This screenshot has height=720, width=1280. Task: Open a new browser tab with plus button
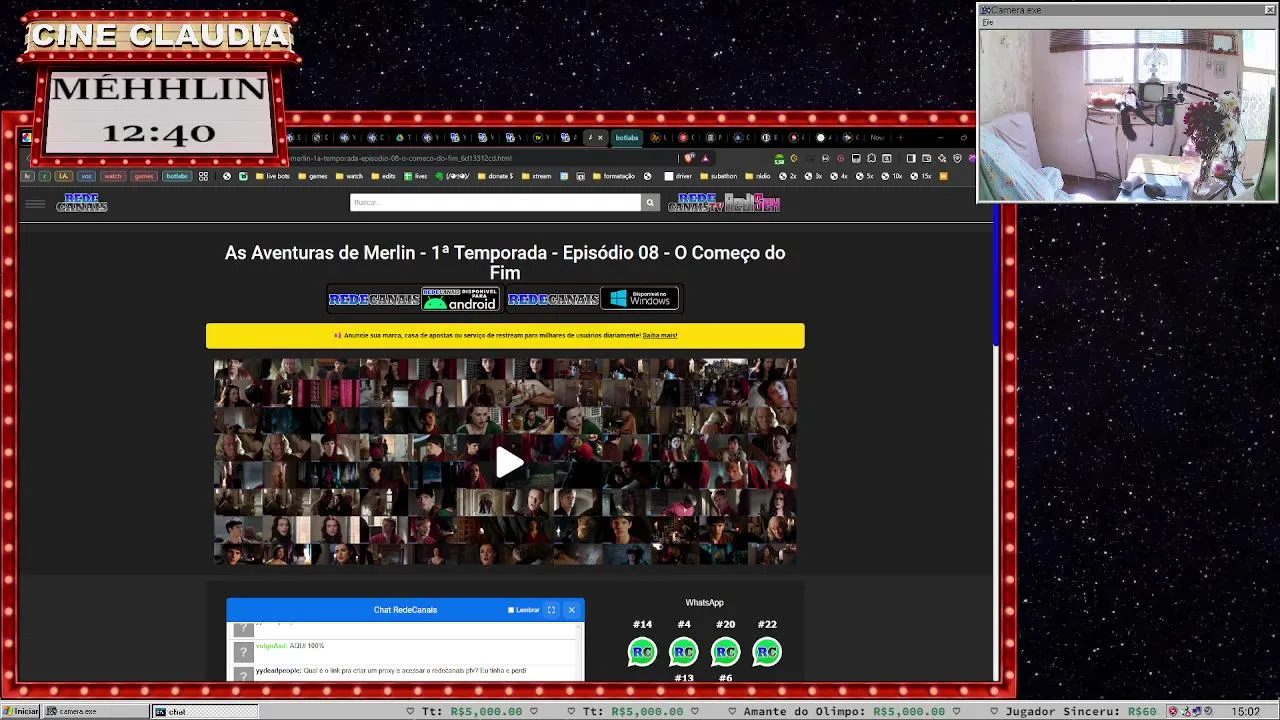[x=900, y=138]
